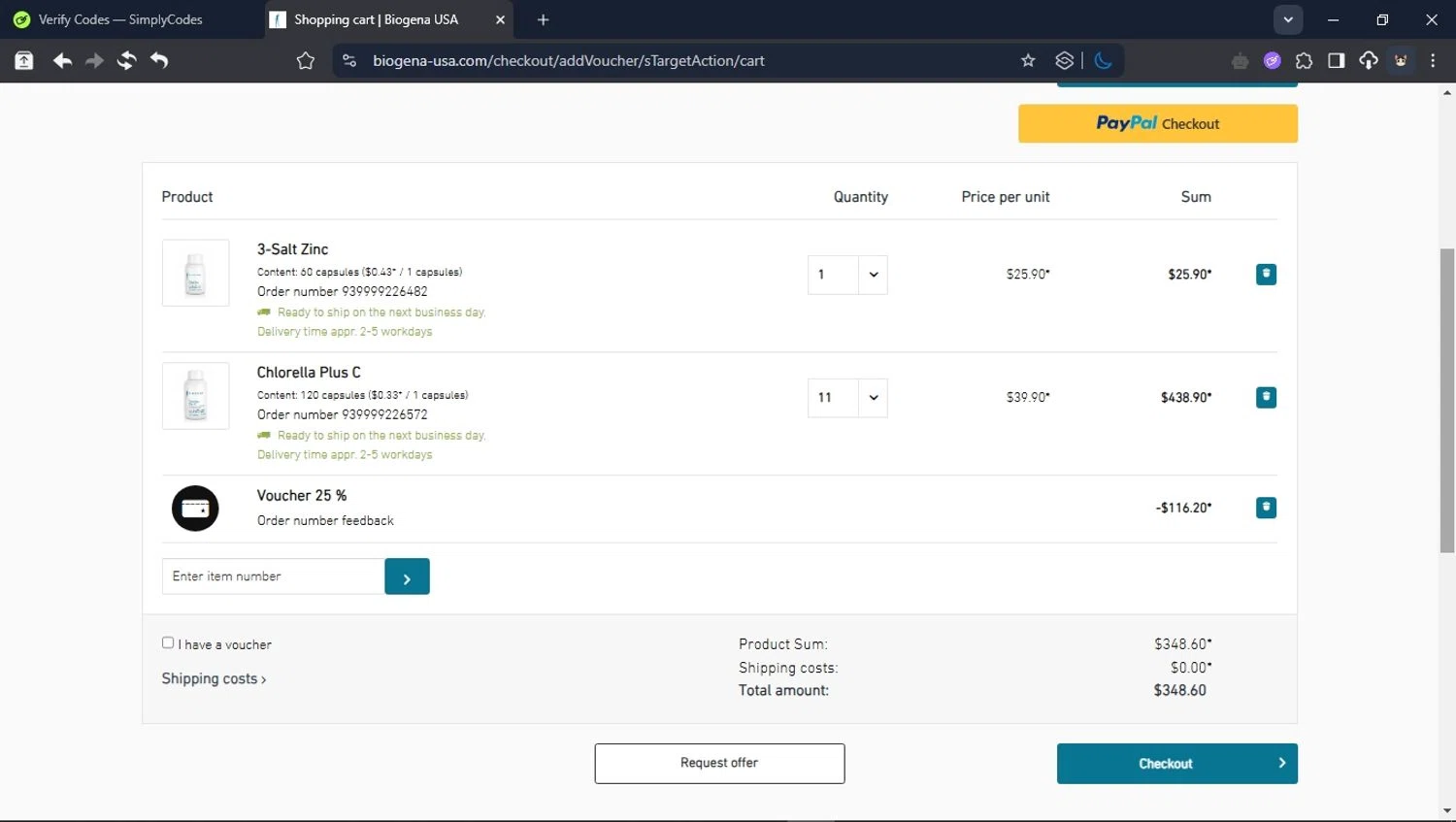Remove 3-Salt Zinc from cart with trash icon

coord(1266,275)
